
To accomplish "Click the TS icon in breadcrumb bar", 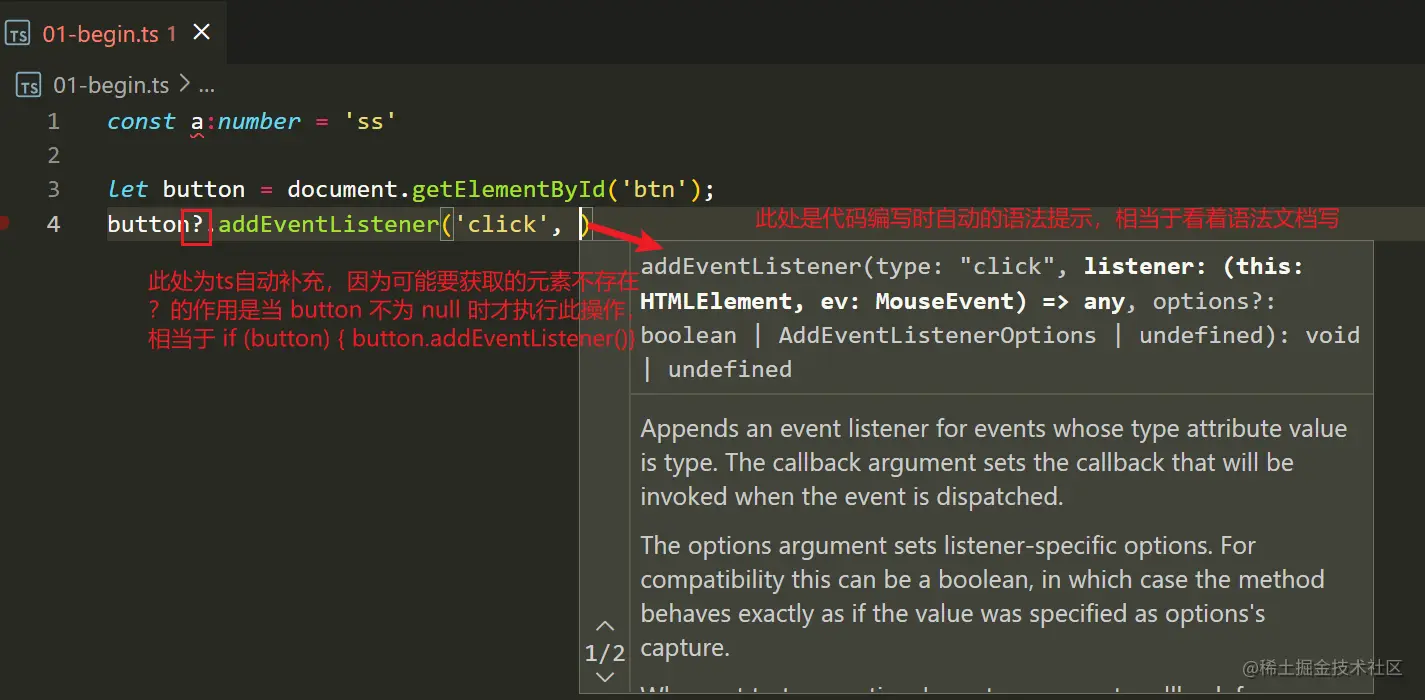I will click(x=29, y=86).
